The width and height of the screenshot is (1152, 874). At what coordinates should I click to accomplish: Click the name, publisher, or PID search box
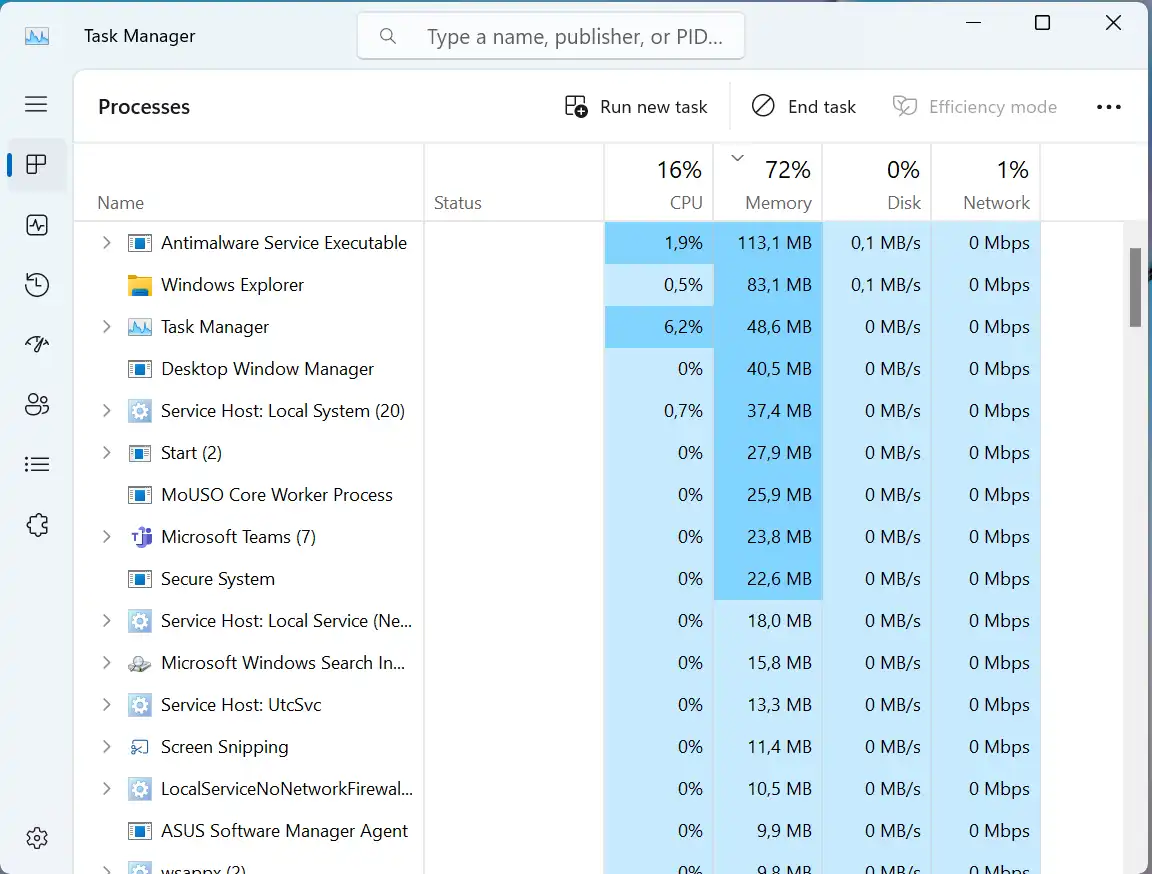pos(551,36)
